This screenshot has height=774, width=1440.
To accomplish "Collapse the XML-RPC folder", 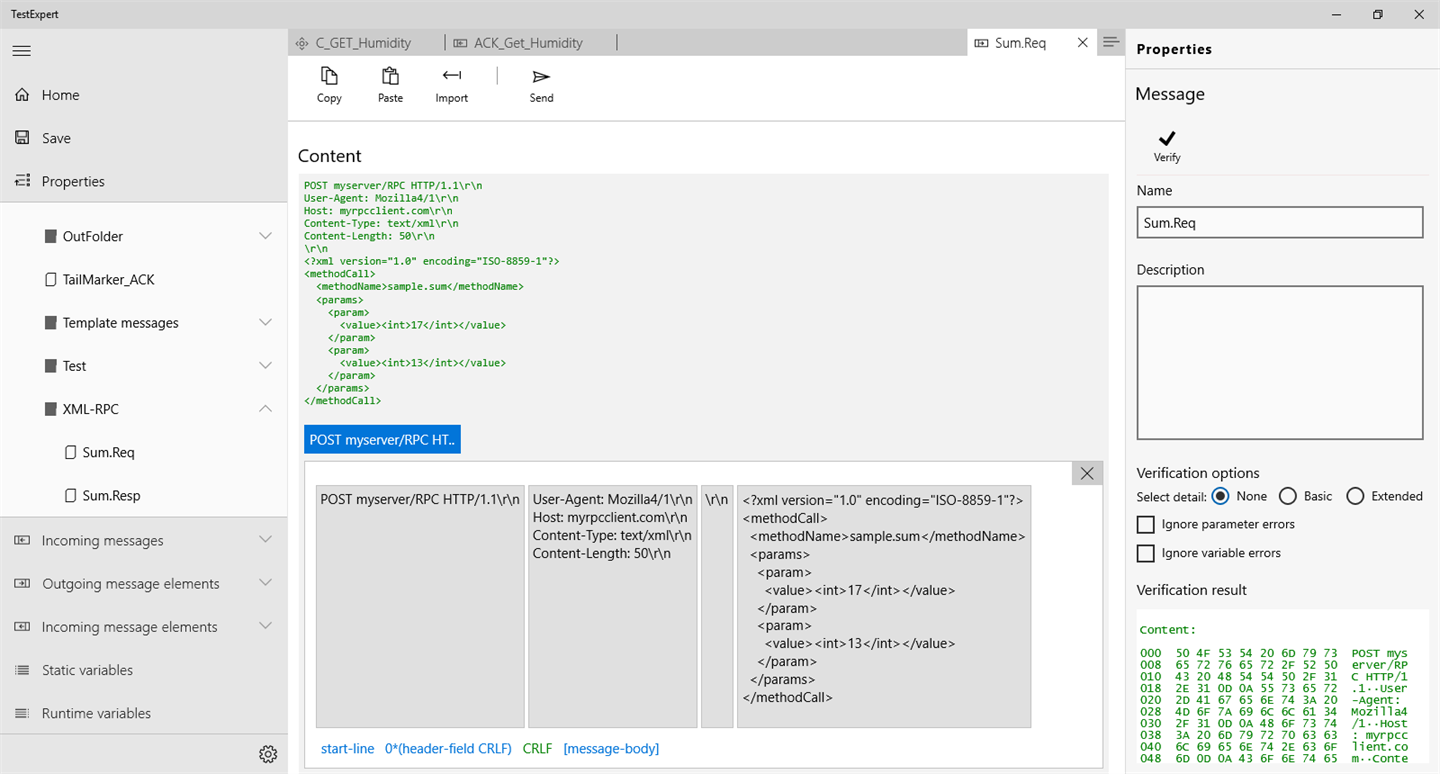I will (265, 409).
